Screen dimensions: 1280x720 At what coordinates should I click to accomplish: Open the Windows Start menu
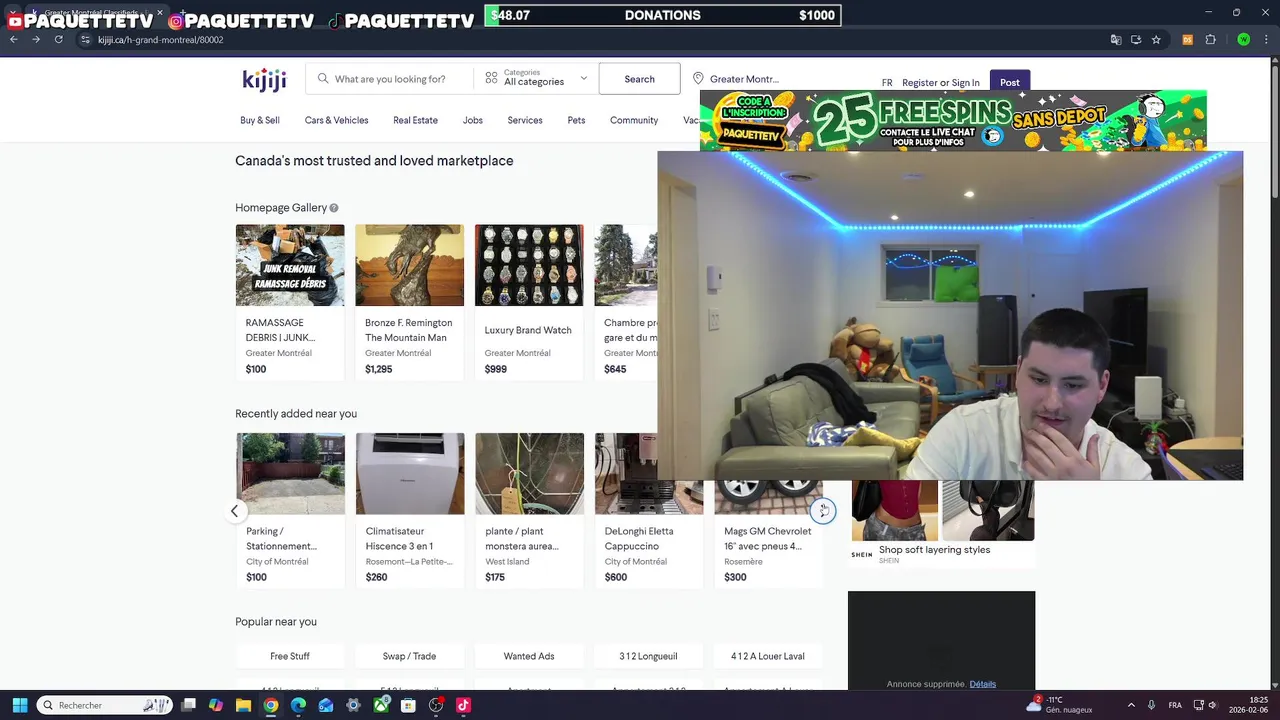[20, 705]
